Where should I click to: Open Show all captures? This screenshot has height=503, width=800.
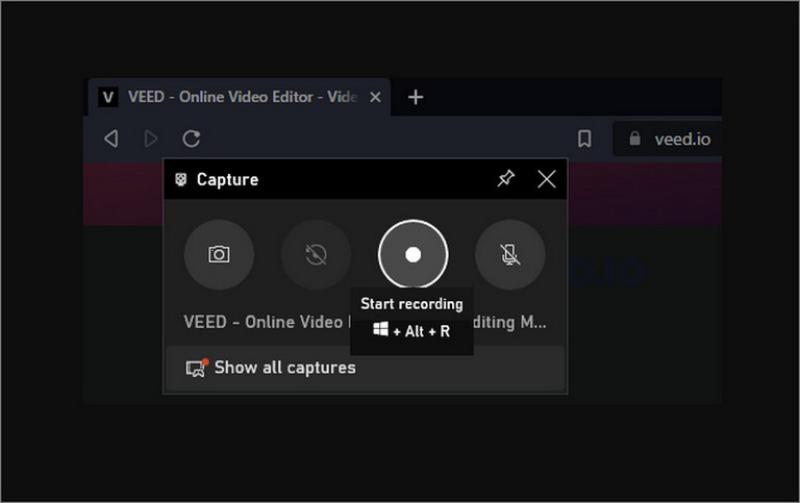click(284, 367)
